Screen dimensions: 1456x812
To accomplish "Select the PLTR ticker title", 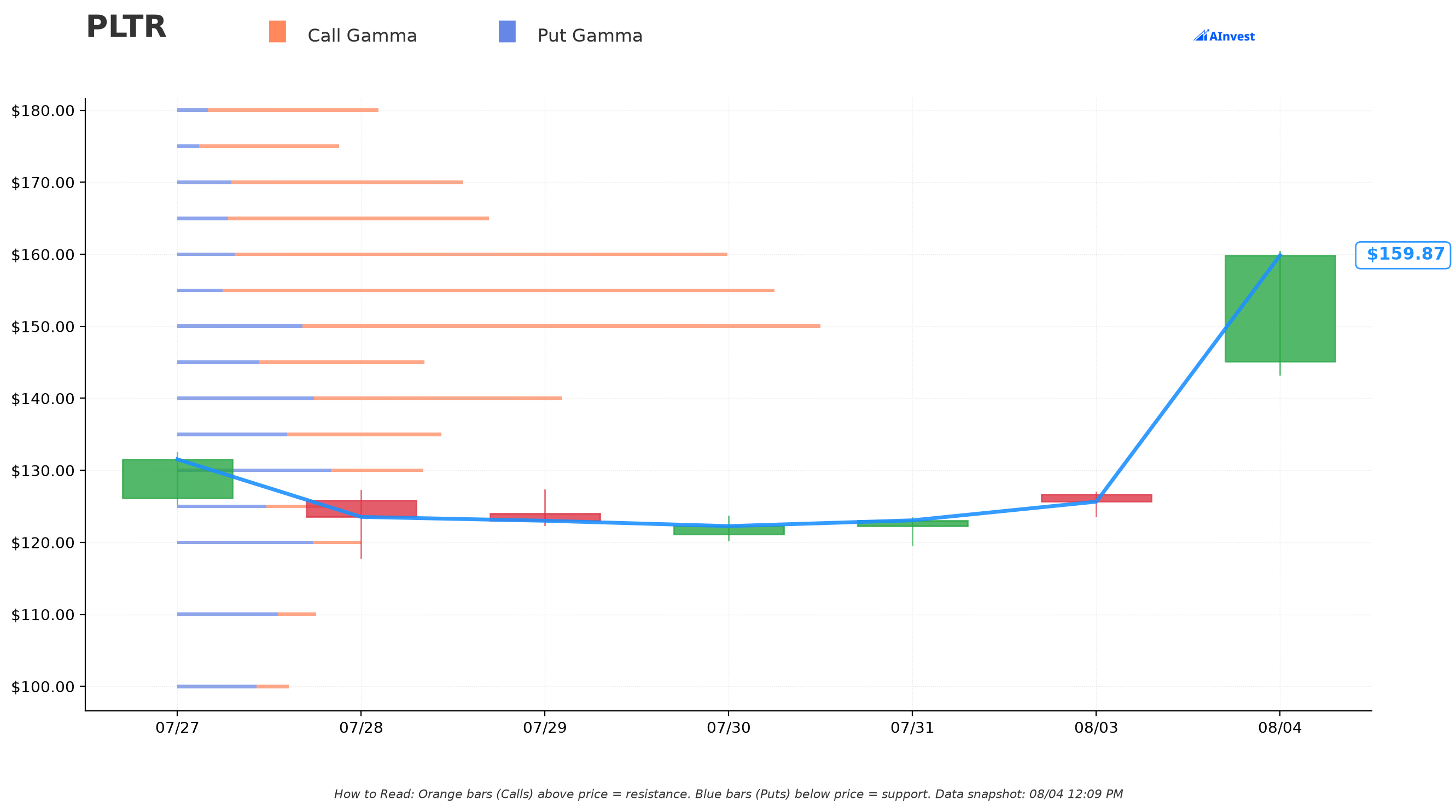I will pos(126,27).
